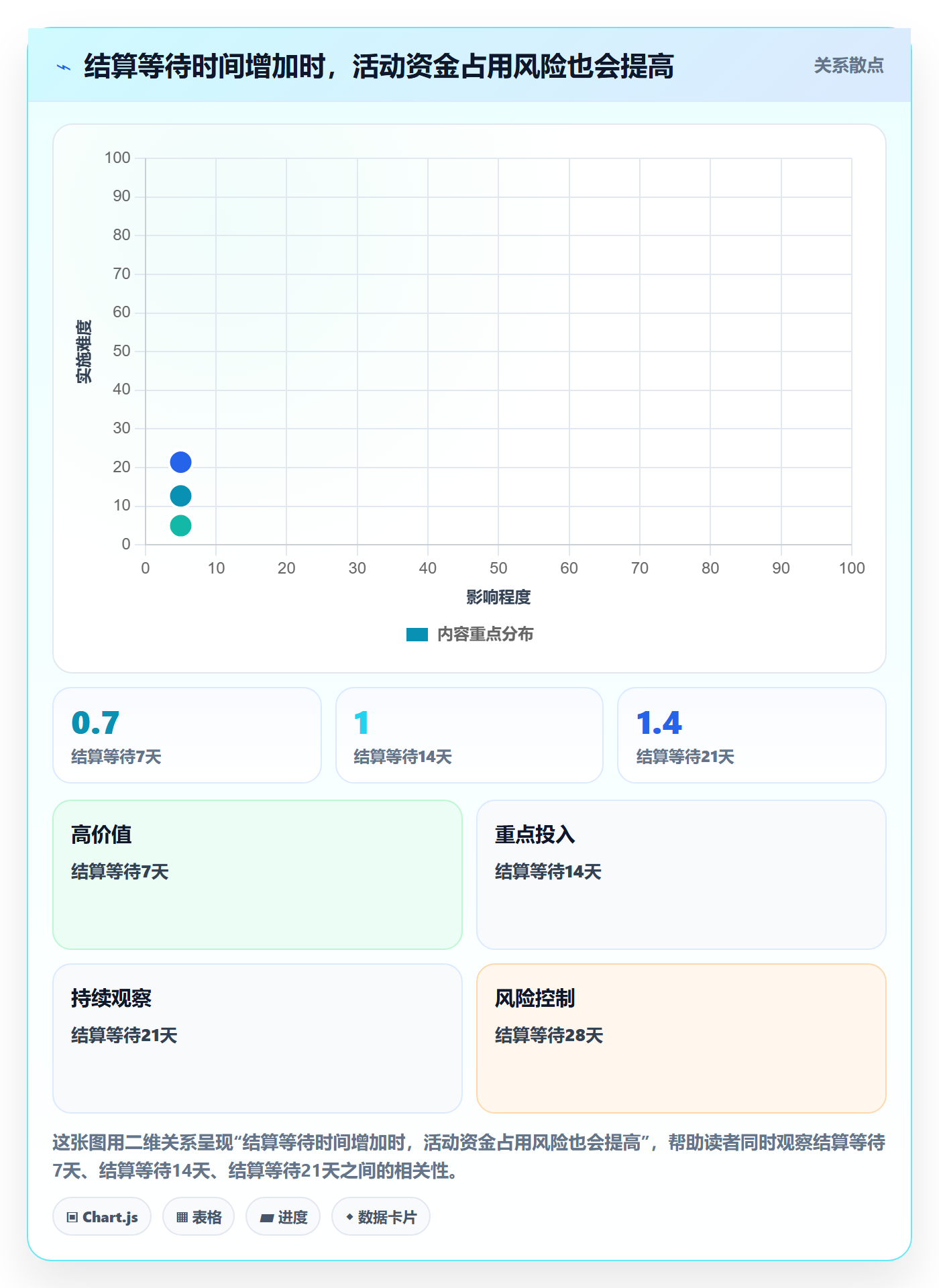
Task: Click the green scatter point near 5
Action: point(180,525)
